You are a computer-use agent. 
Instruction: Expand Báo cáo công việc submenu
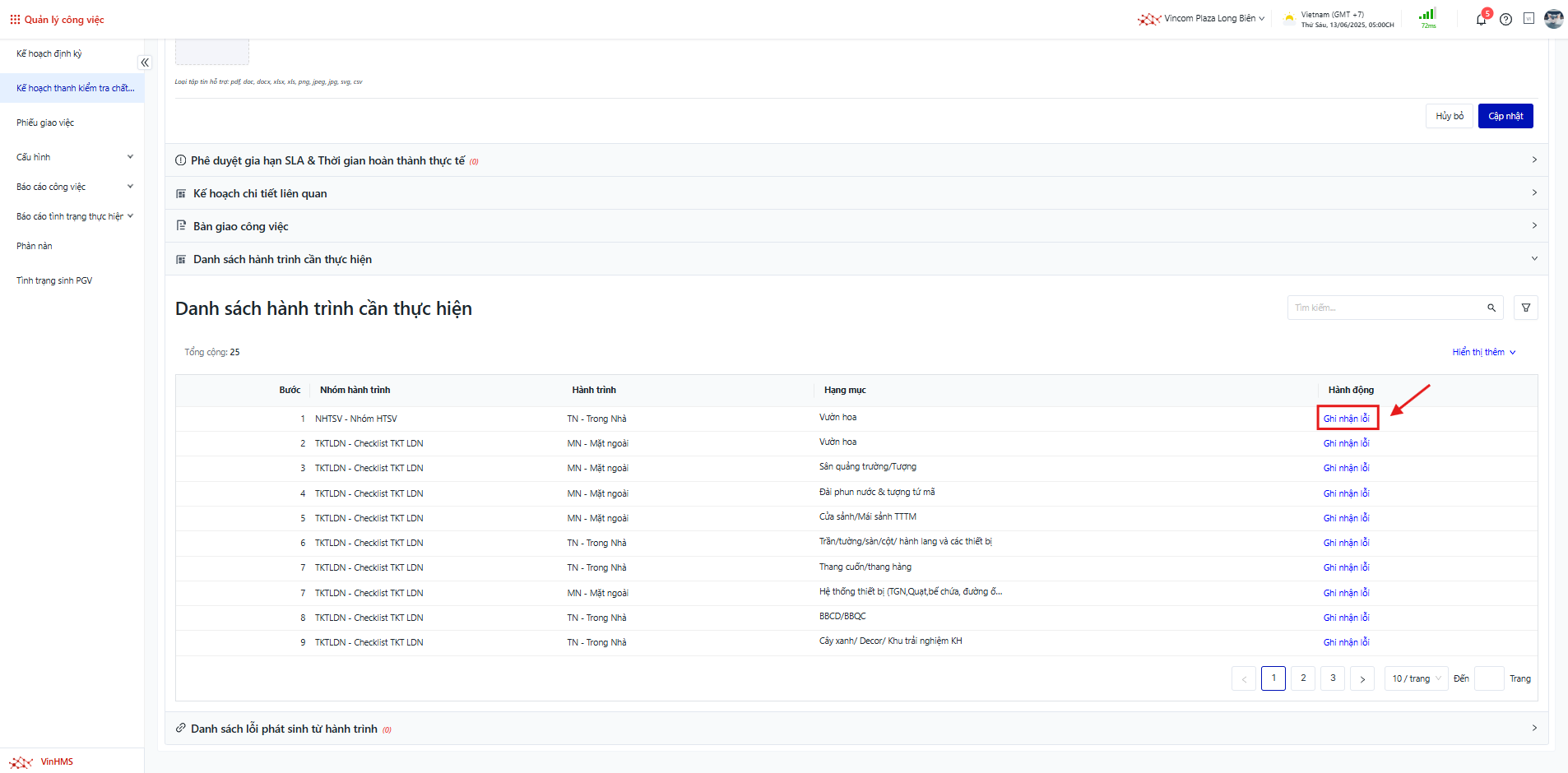point(72,187)
